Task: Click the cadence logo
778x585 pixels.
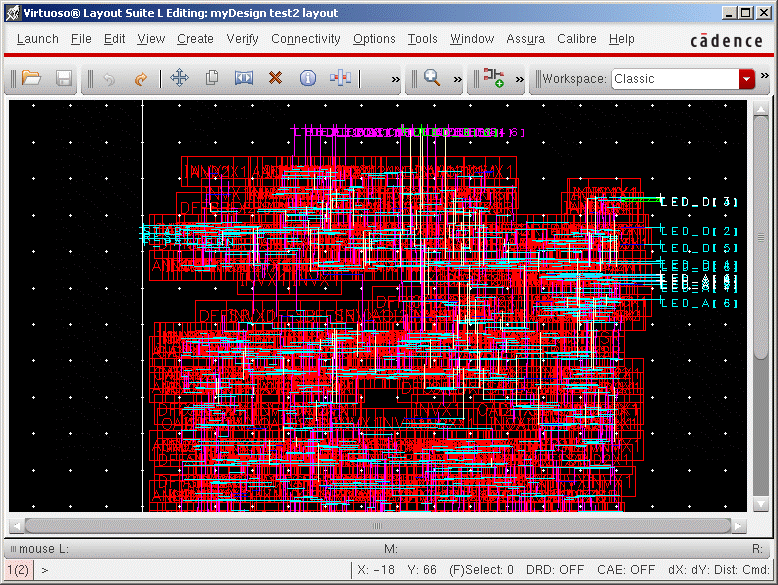Action: pyautogui.click(x=726, y=41)
